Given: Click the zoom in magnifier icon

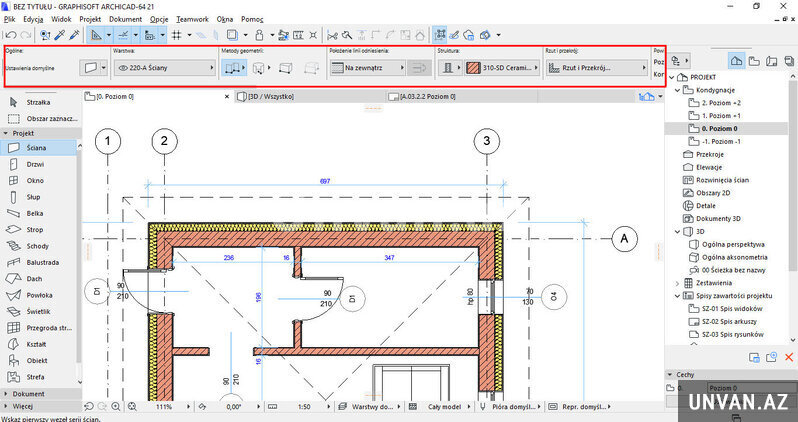Looking at the screenshot, I should (x=116, y=407).
